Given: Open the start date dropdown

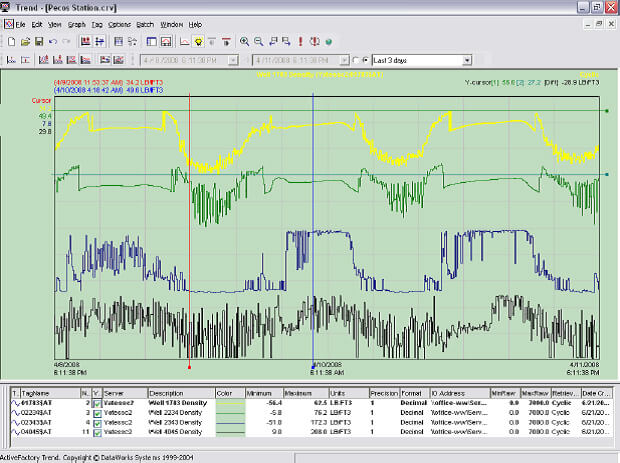Looking at the screenshot, I should pyautogui.click(x=233, y=60).
